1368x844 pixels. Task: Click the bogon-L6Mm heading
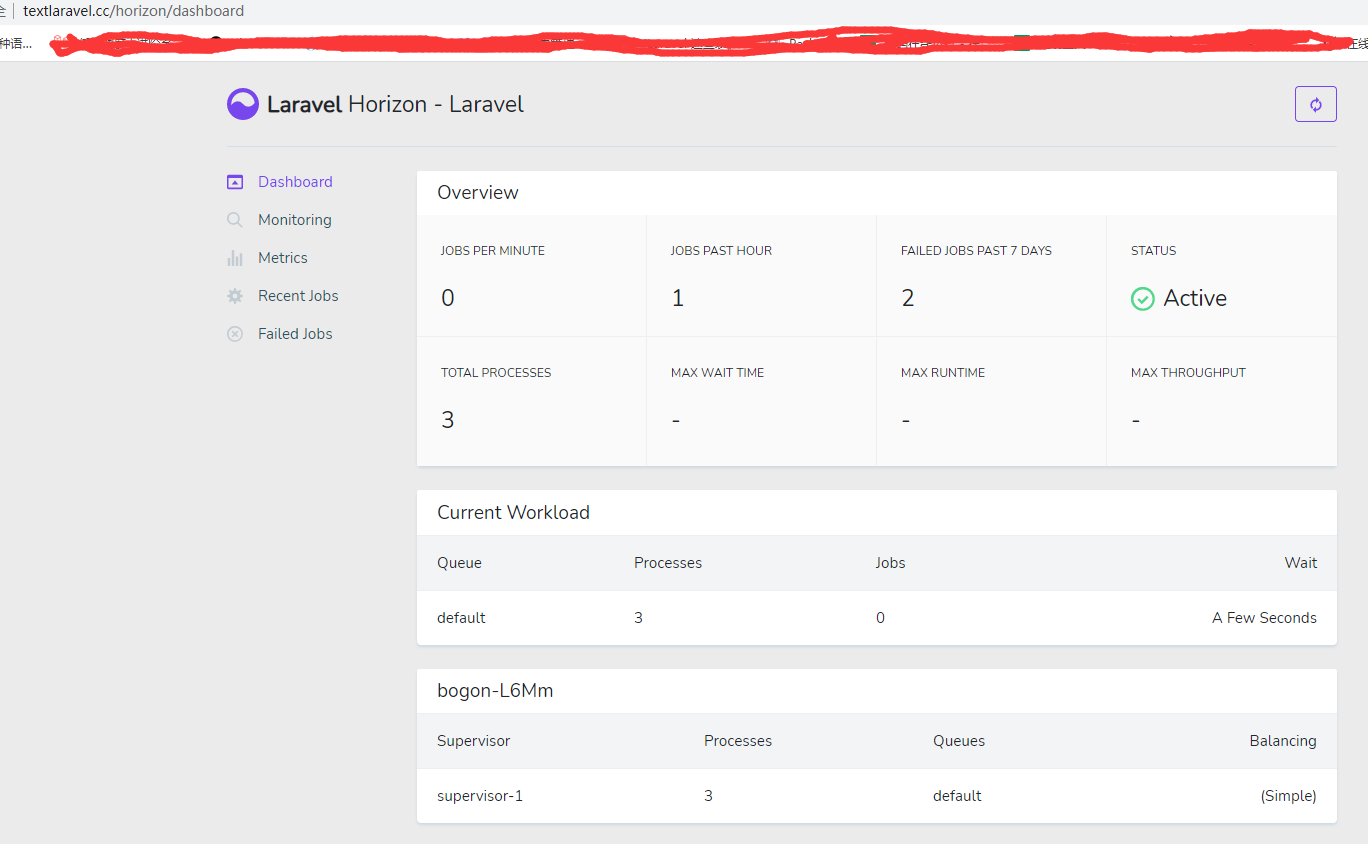[x=495, y=691]
